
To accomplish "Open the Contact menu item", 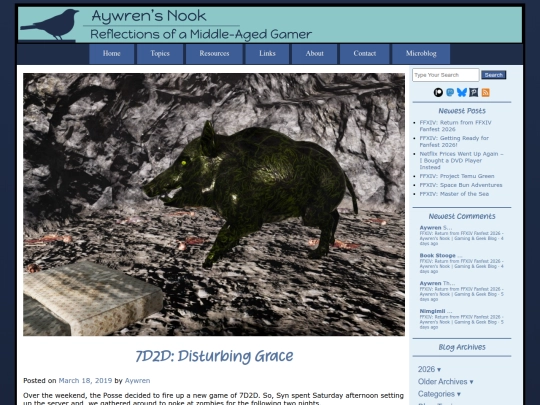I will pos(364,54).
